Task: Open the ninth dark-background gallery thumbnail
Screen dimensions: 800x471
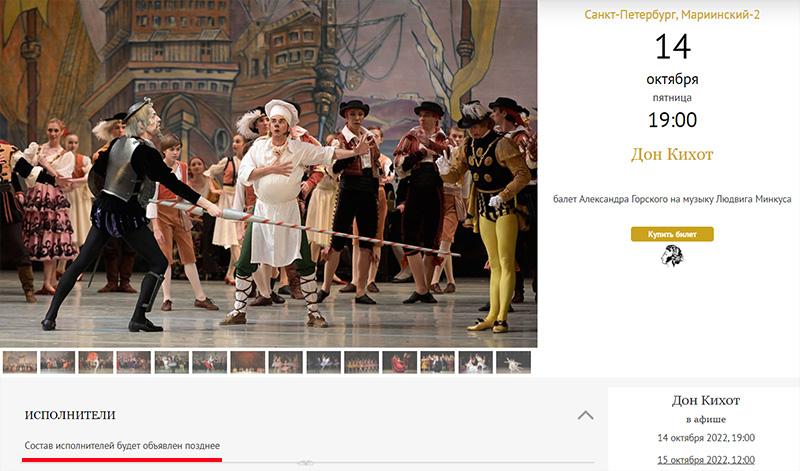Action: 324,362
